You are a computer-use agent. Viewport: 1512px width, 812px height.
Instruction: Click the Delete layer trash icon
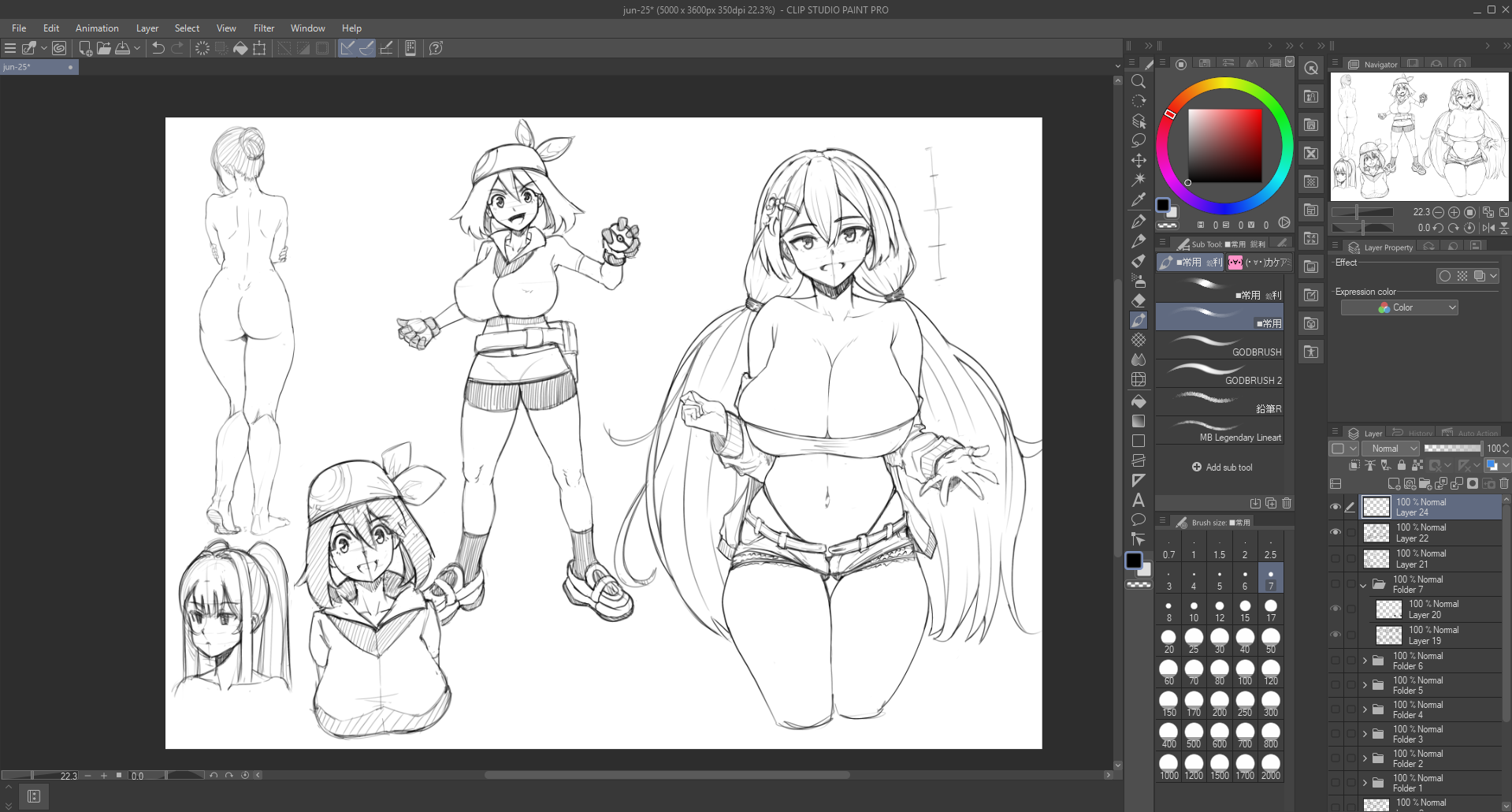pyautogui.click(x=1504, y=483)
